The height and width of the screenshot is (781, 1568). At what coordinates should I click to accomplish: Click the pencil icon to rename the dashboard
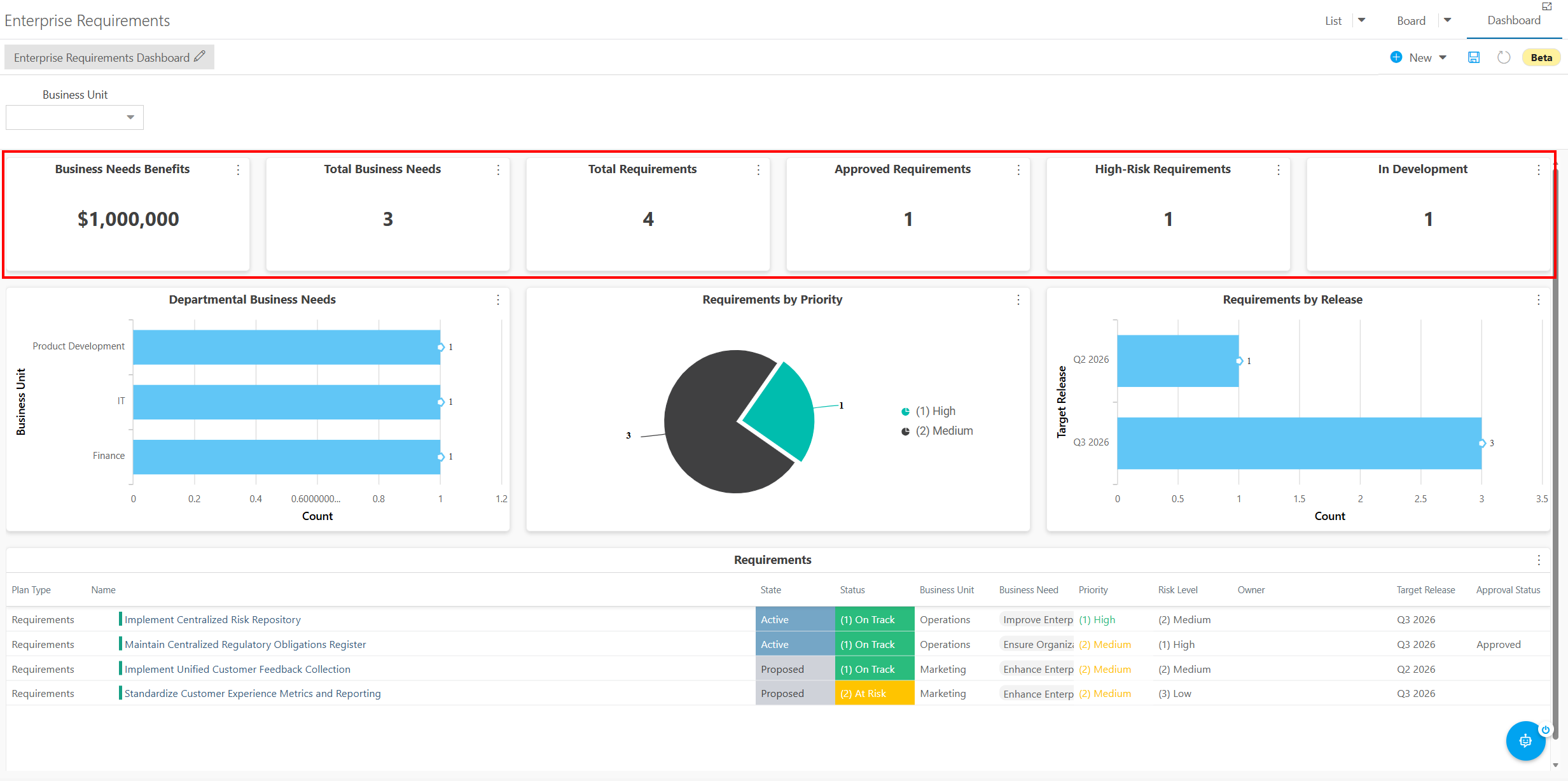pos(200,57)
